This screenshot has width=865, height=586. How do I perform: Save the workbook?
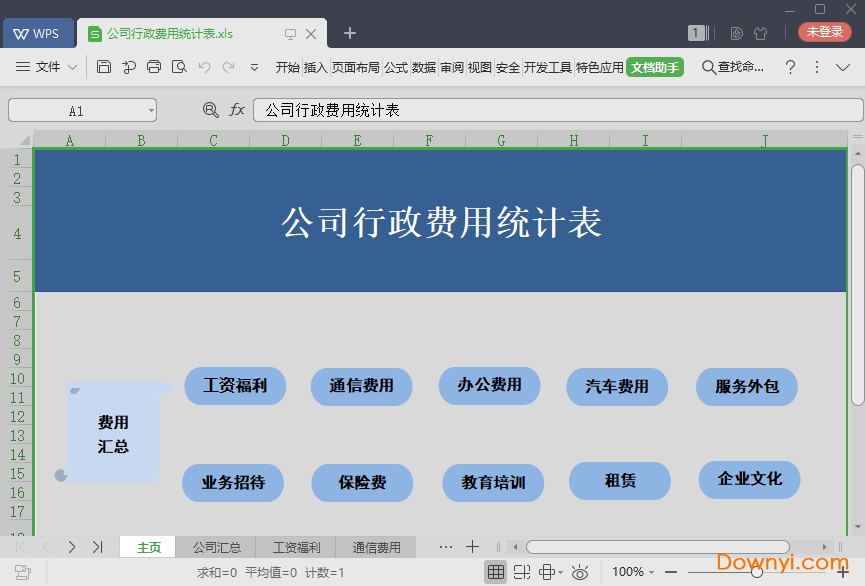pos(104,67)
